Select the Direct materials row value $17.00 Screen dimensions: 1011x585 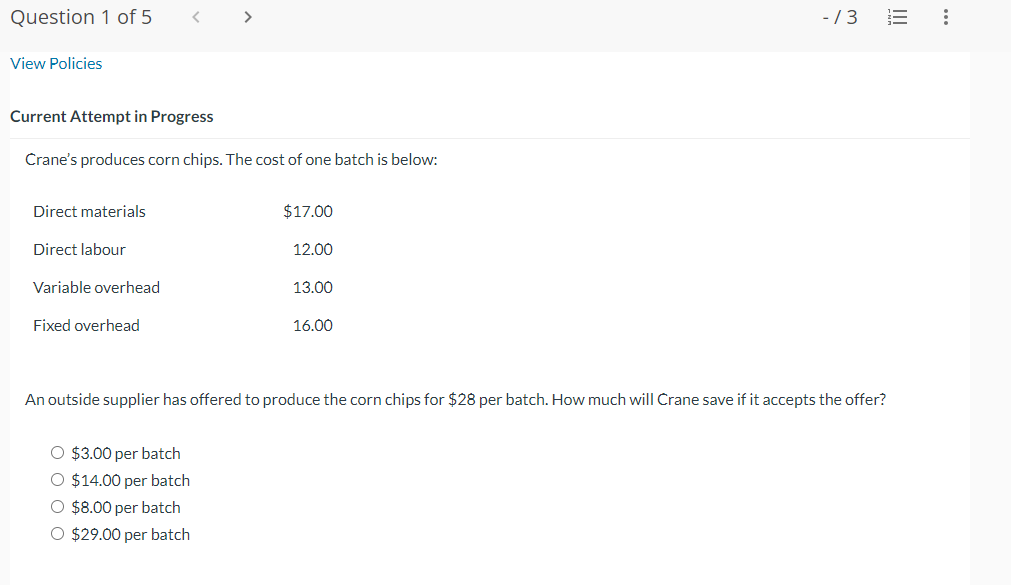click(309, 211)
